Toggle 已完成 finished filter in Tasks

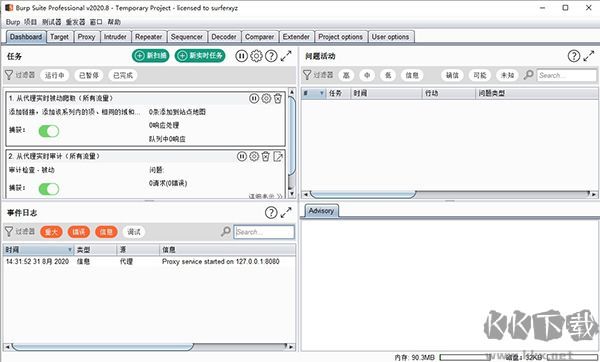[123, 75]
